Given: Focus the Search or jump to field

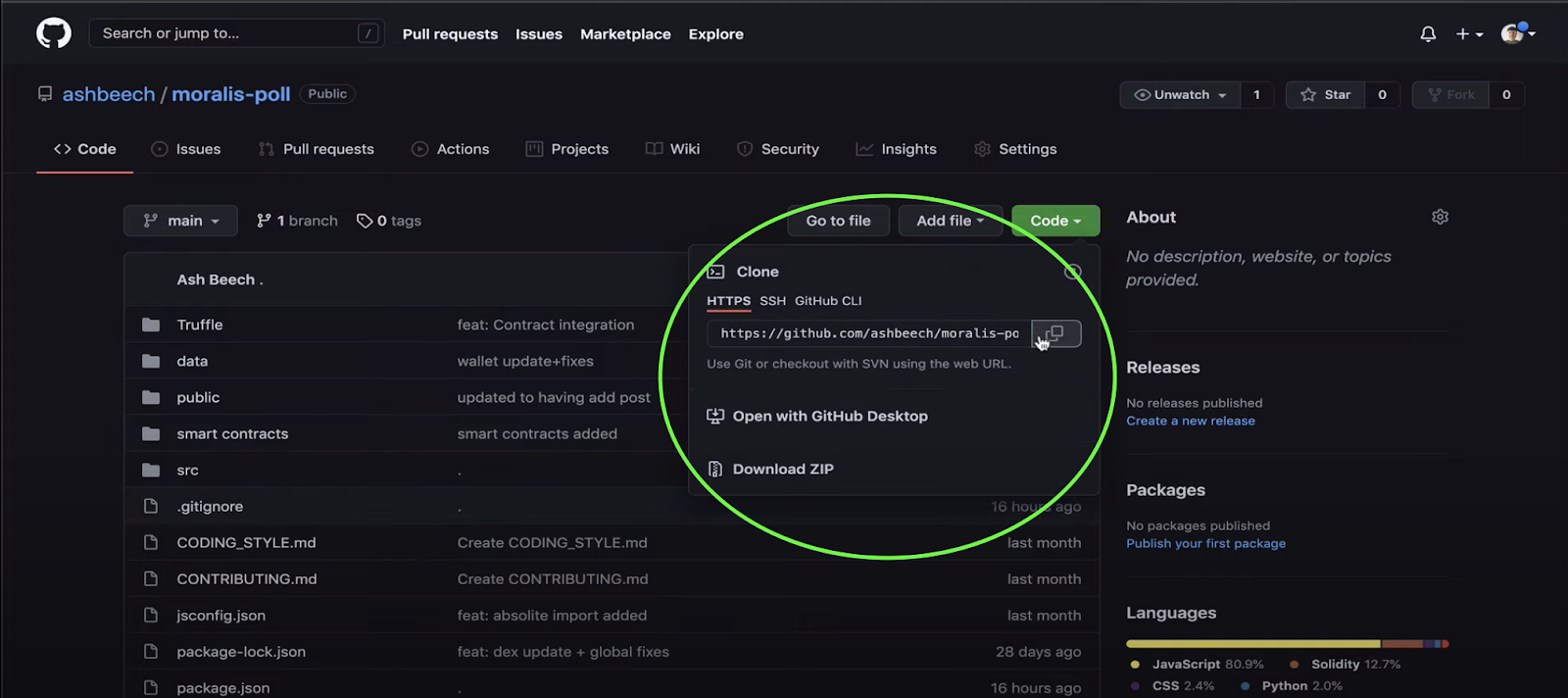Looking at the screenshot, I should tap(236, 33).
